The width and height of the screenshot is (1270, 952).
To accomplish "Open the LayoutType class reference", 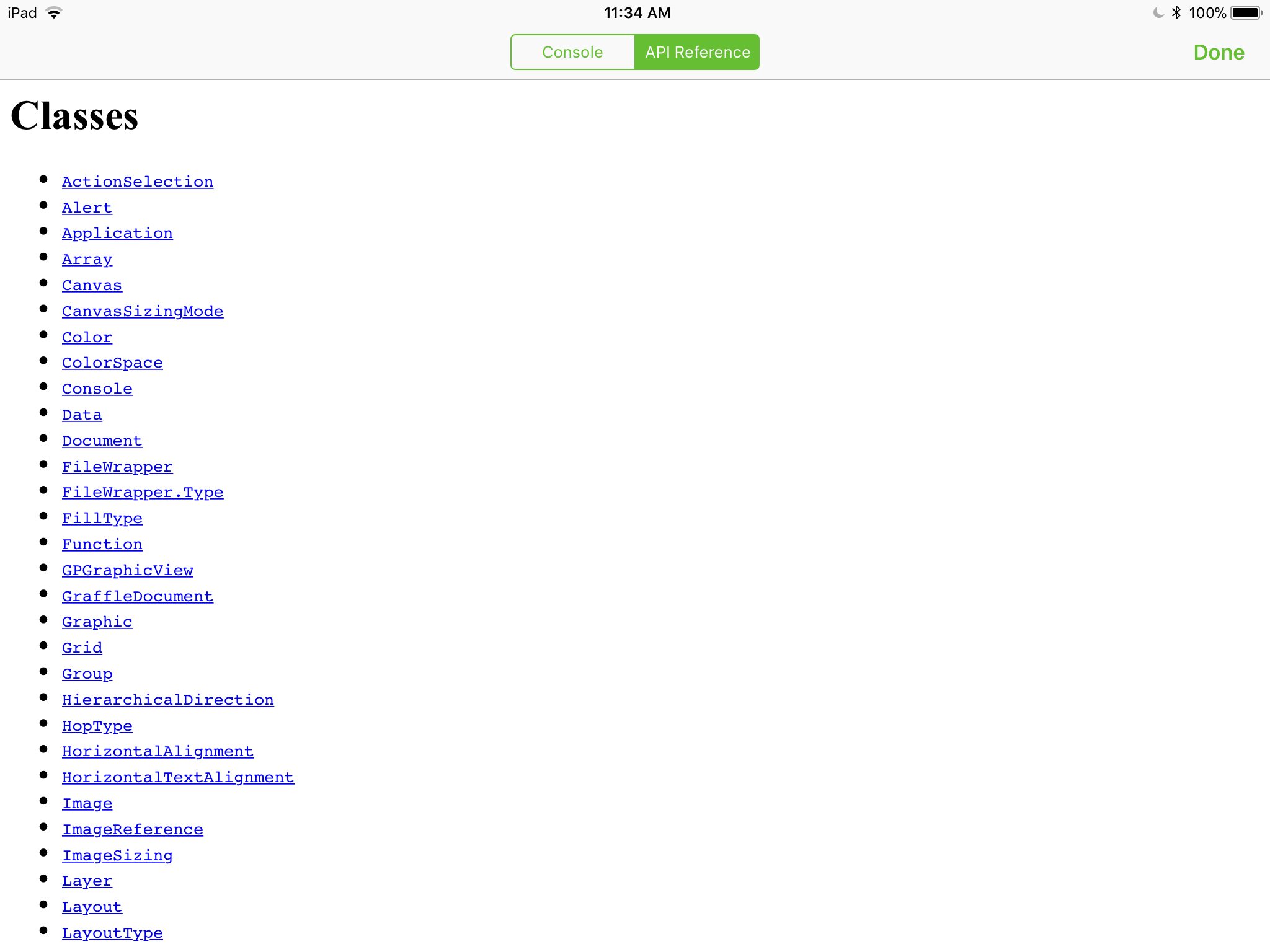I will coord(112,933).
